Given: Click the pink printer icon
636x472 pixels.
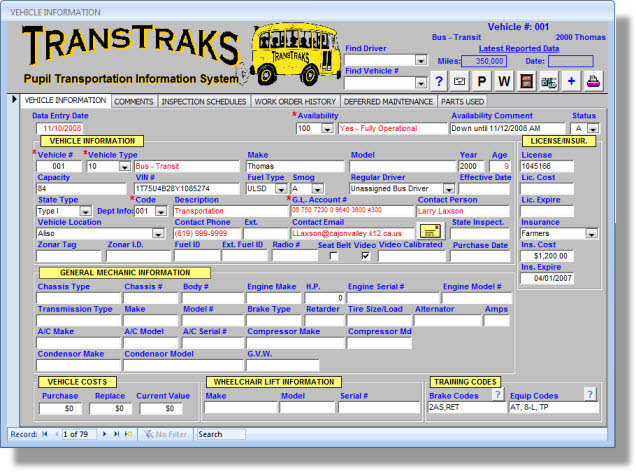Looking at the screenshot, I should [x=594, y=82].
